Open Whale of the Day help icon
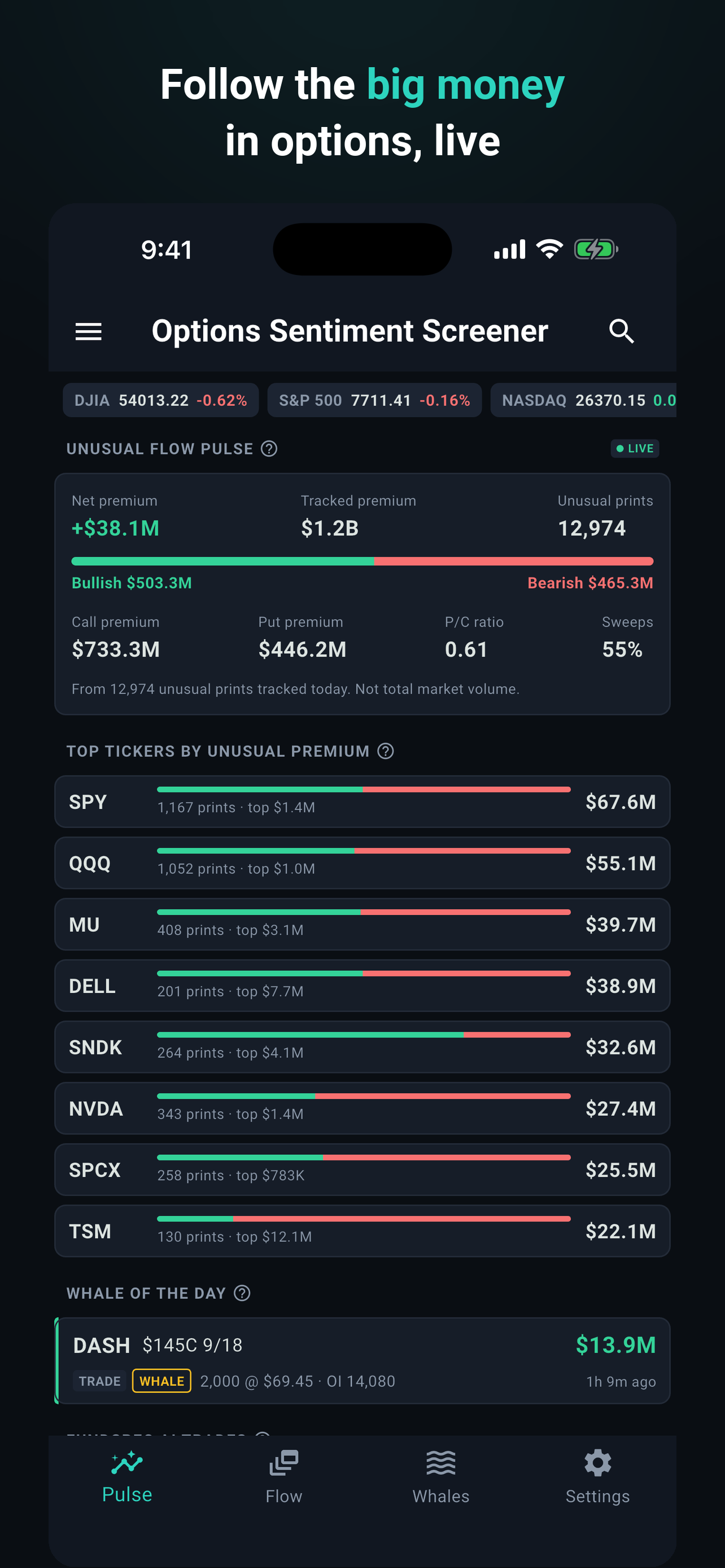The height and width of the screenshot is (1568, 725). (x=242, y=1293)
